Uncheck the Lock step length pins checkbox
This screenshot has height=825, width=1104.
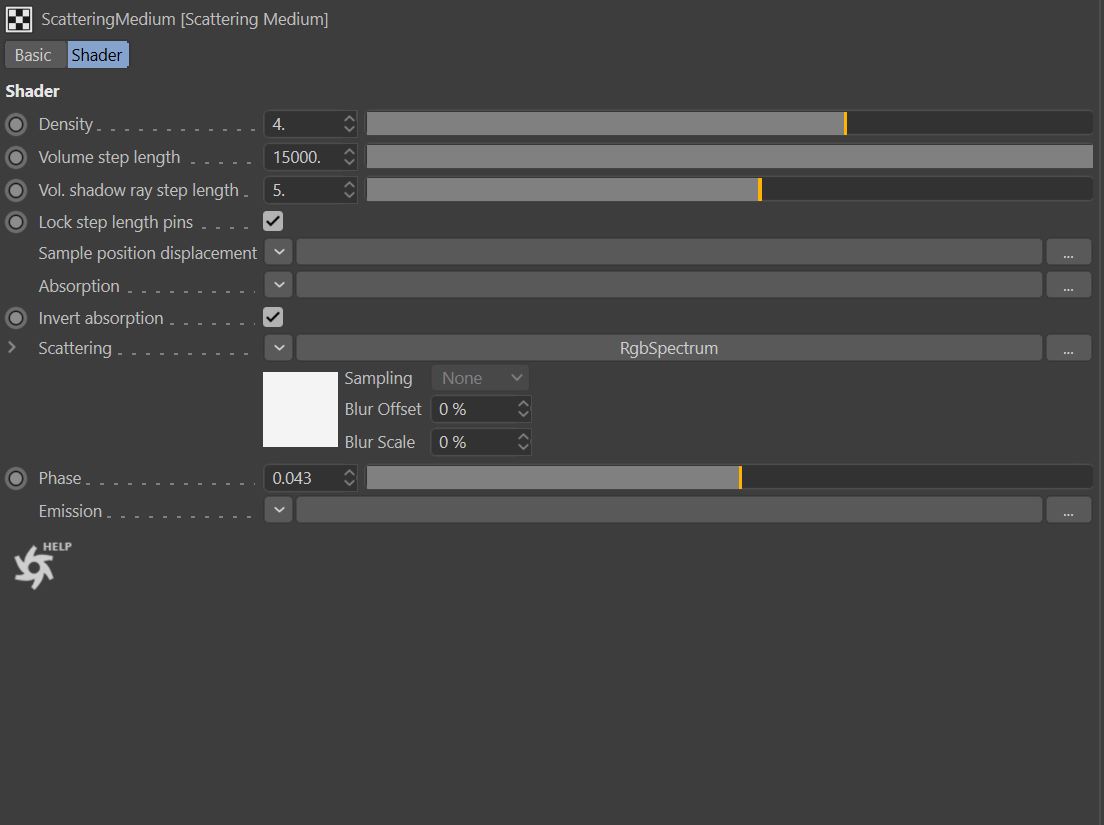click(x=273, y=222)
